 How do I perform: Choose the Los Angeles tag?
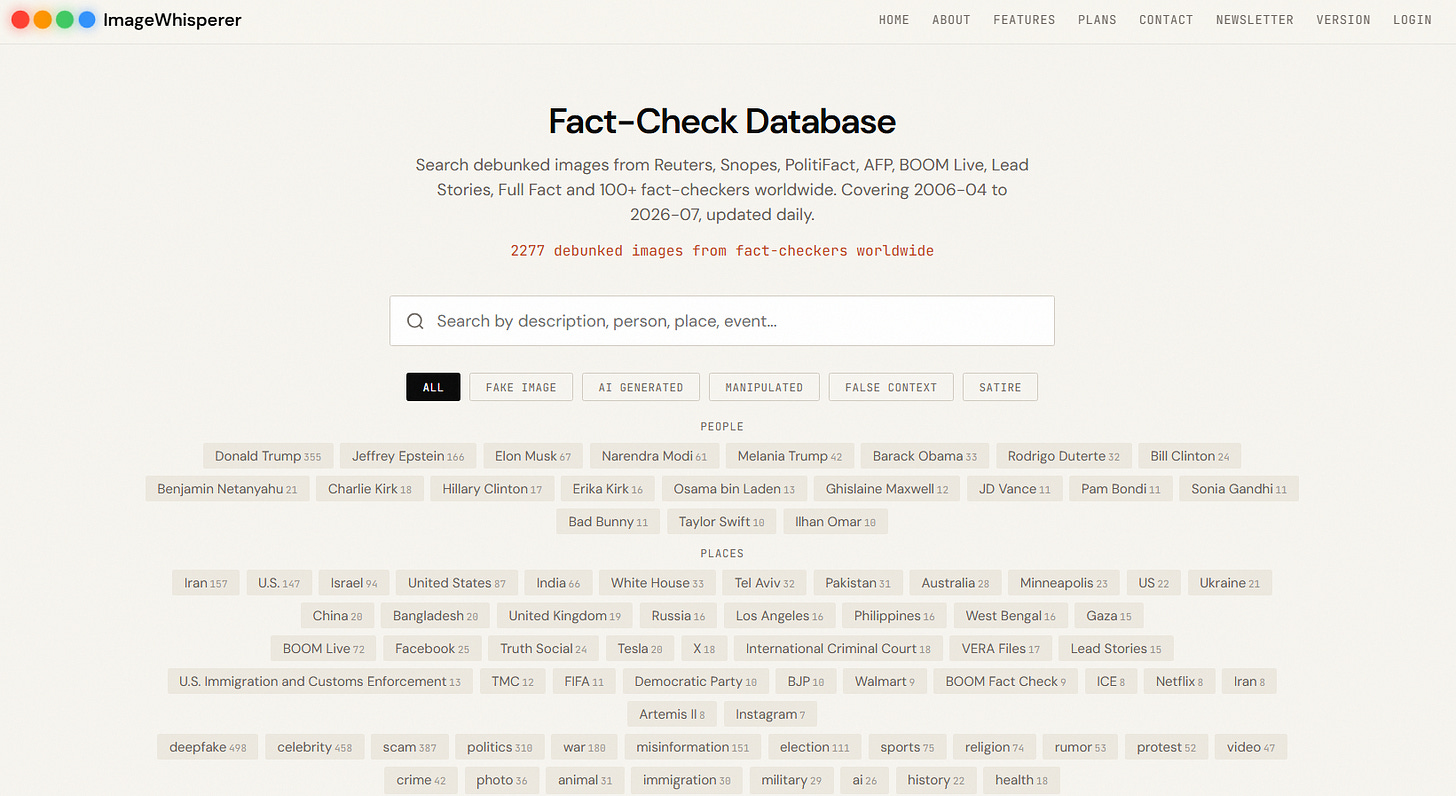tap(780, 616)
